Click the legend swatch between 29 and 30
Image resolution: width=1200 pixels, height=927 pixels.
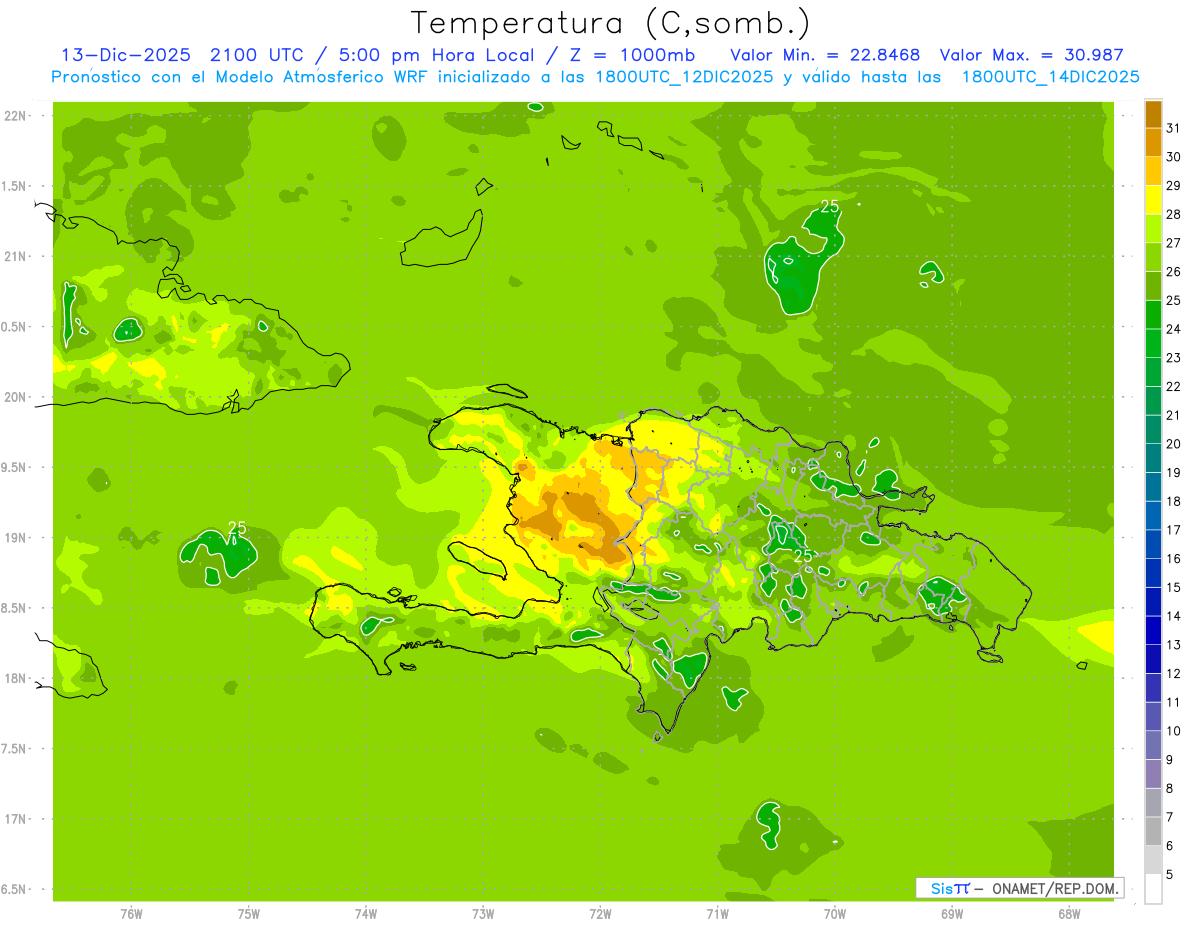tap(1153, 171)
